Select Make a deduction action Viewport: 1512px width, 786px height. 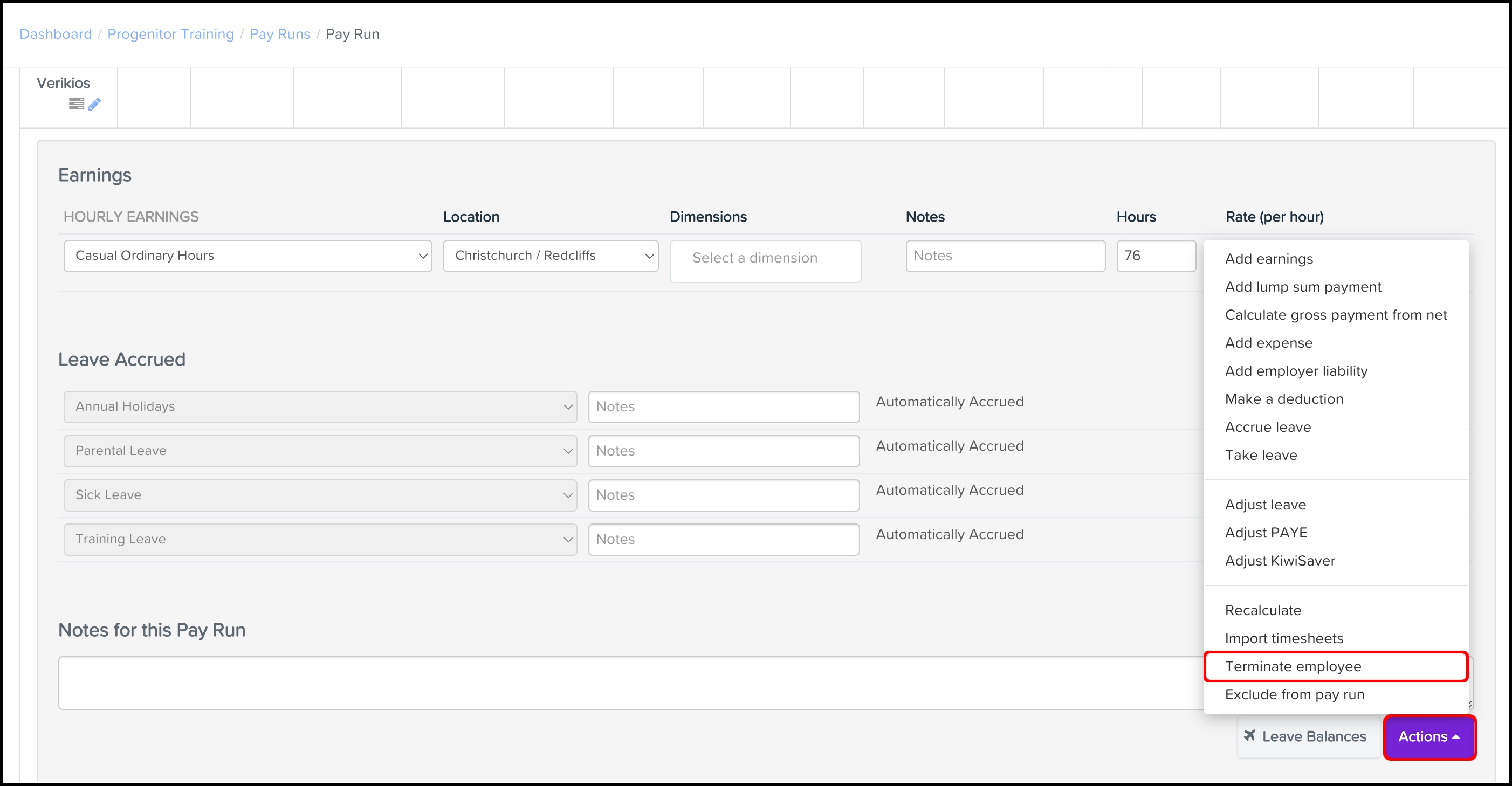1284,398
